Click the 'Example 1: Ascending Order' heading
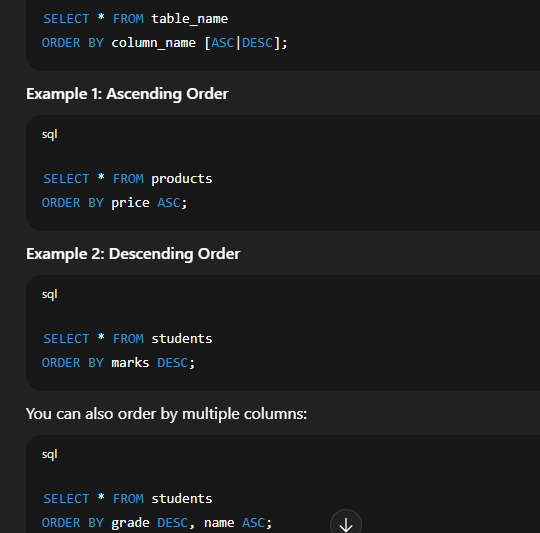This screenshot has height=533, width=540. [127, 94]
